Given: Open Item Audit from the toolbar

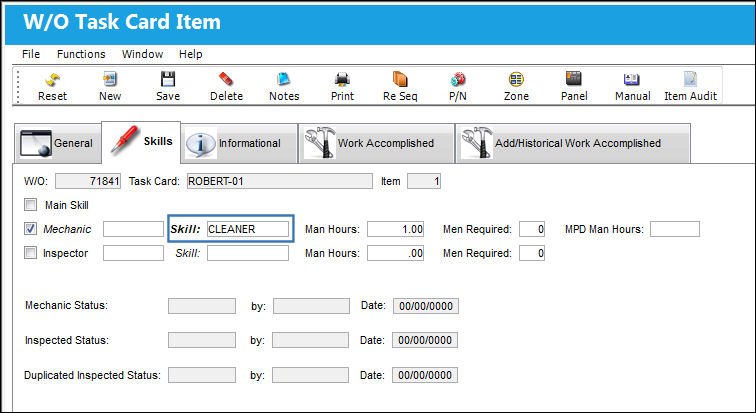Looking at the screenshot, I should pos(690,86).
